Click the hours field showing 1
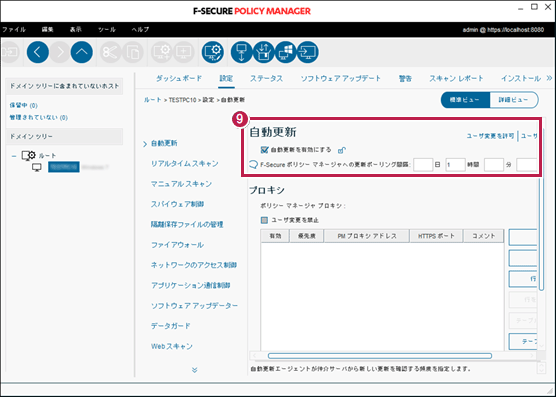The width and height of the screenshot is (556, 397). click(x=455, y=165)
